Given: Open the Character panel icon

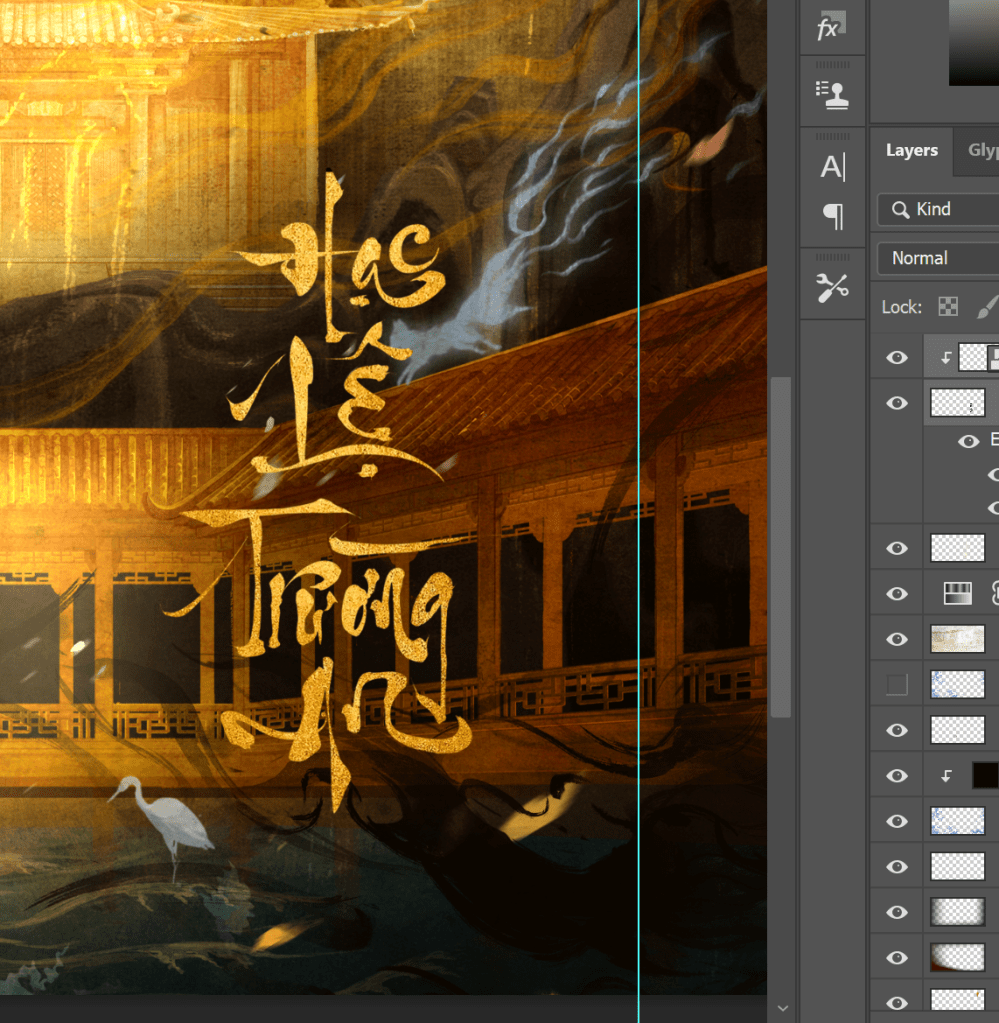Looking at the screenshot, I should 832,167.
